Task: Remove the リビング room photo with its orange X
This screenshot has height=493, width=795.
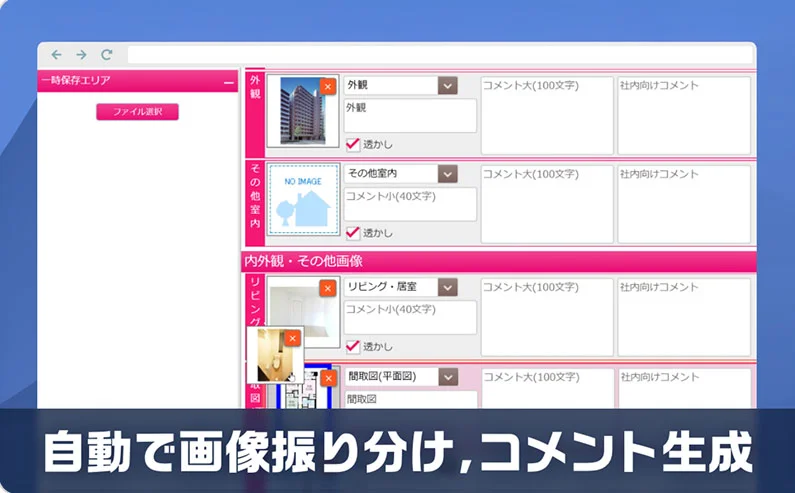Action: coord(328,289)
